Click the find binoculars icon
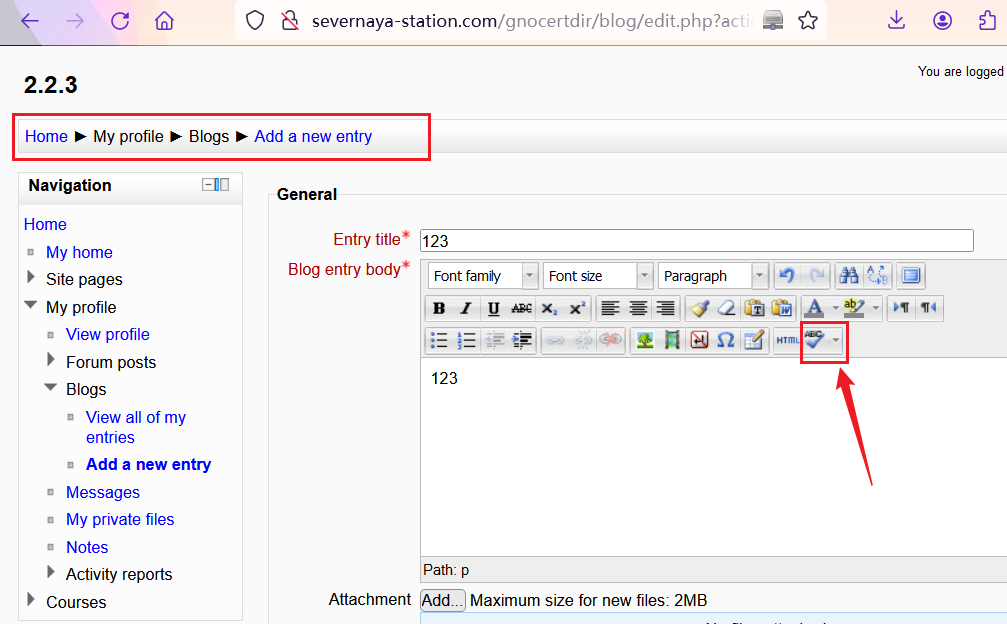This screenshot has width=1007, height=624. pos(849,276)
